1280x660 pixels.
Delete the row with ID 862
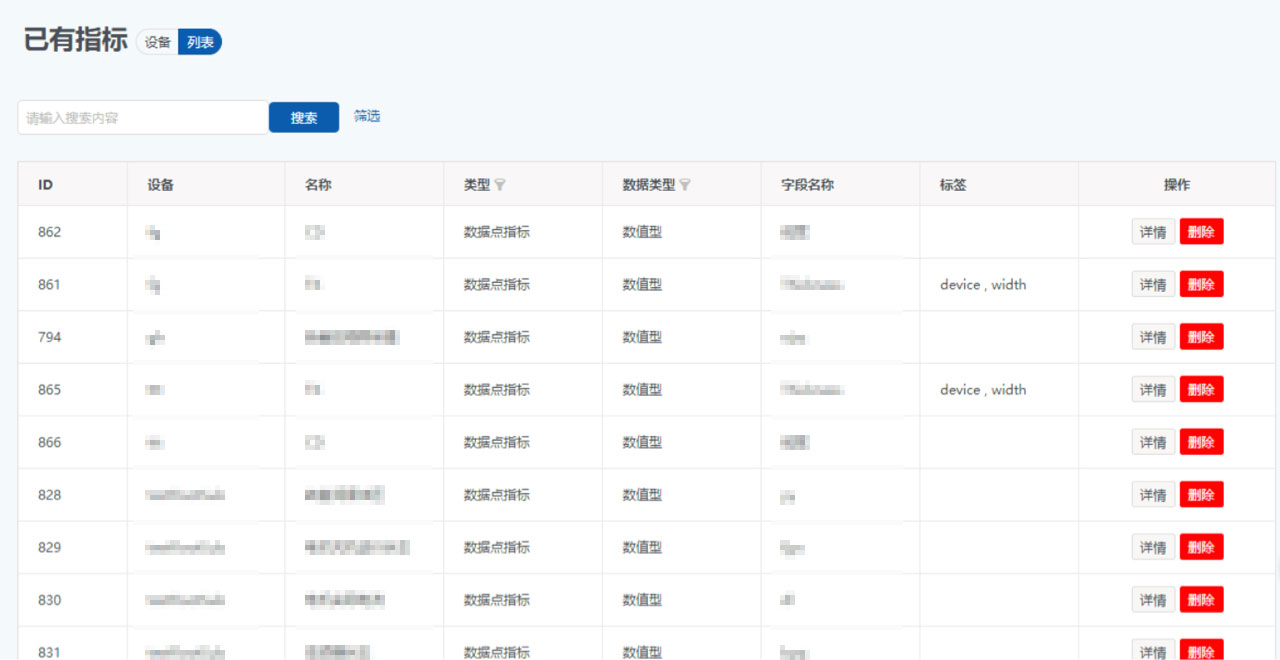[x=1201, y=232]
